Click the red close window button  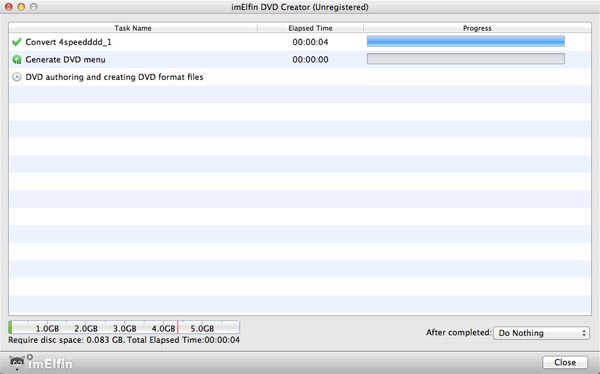coord(8,7)
